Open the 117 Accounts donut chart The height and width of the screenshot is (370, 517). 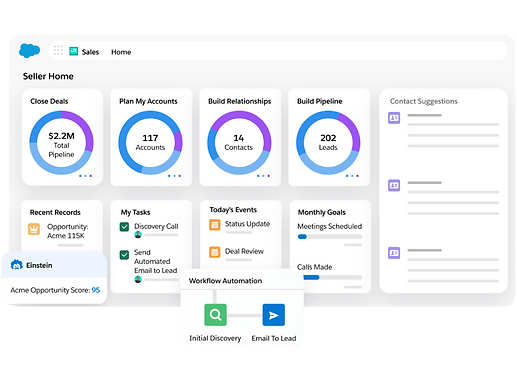(150, 143)
